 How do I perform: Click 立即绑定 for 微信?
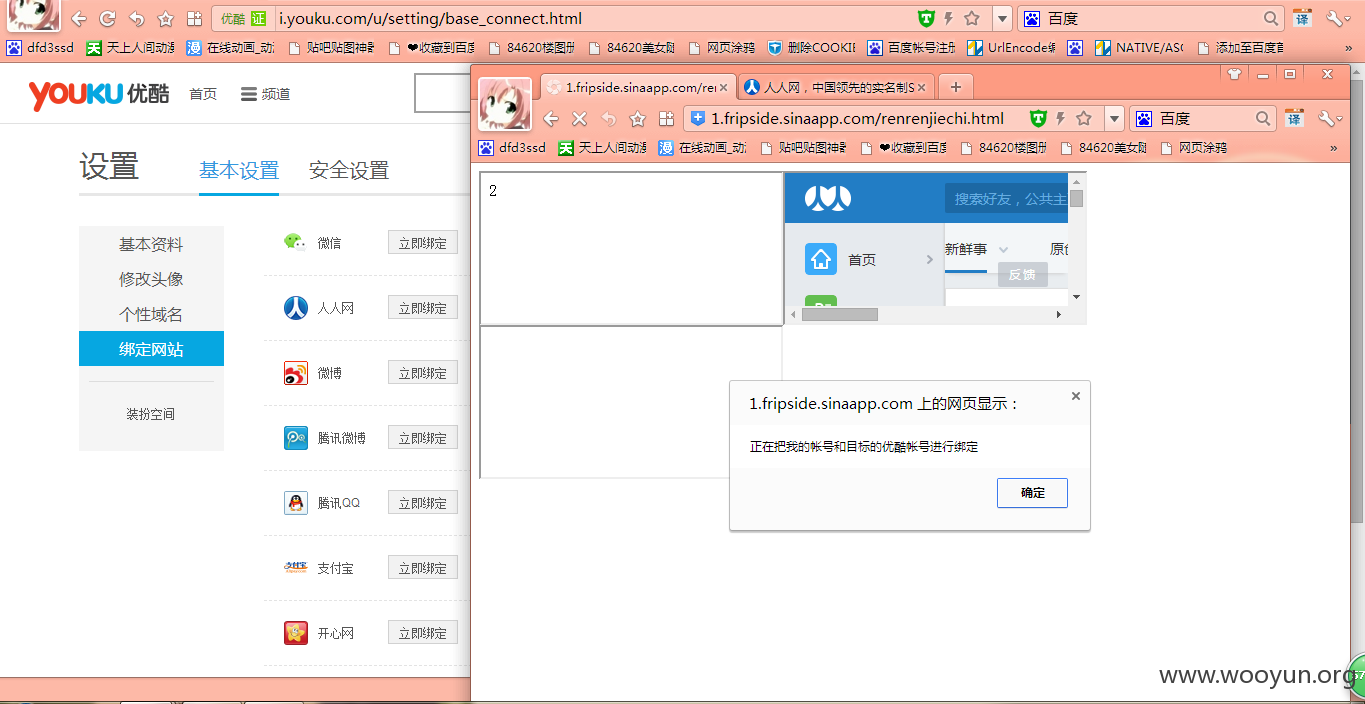click(x=422, y=243)
